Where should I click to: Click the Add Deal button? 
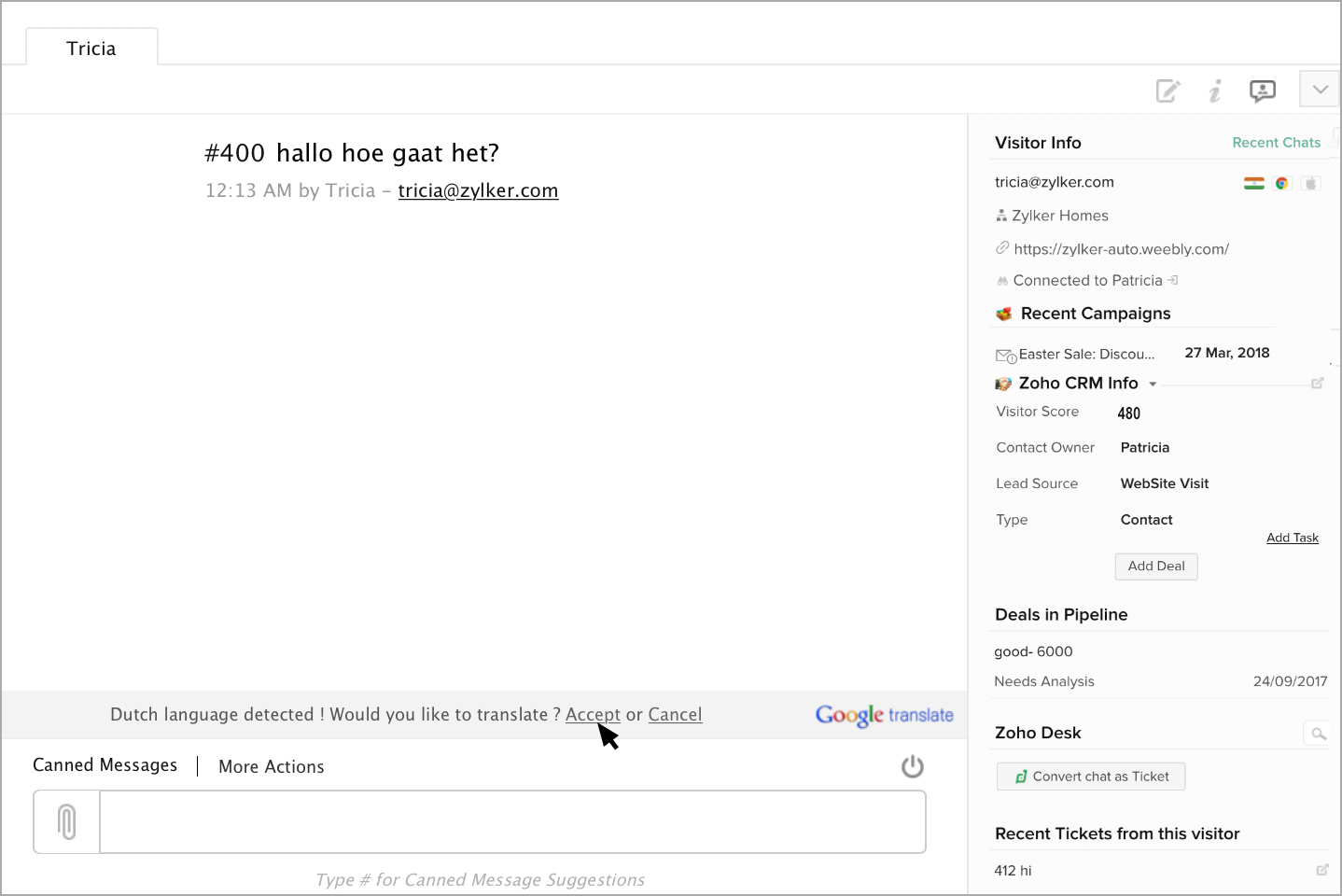pos(1156,567)
